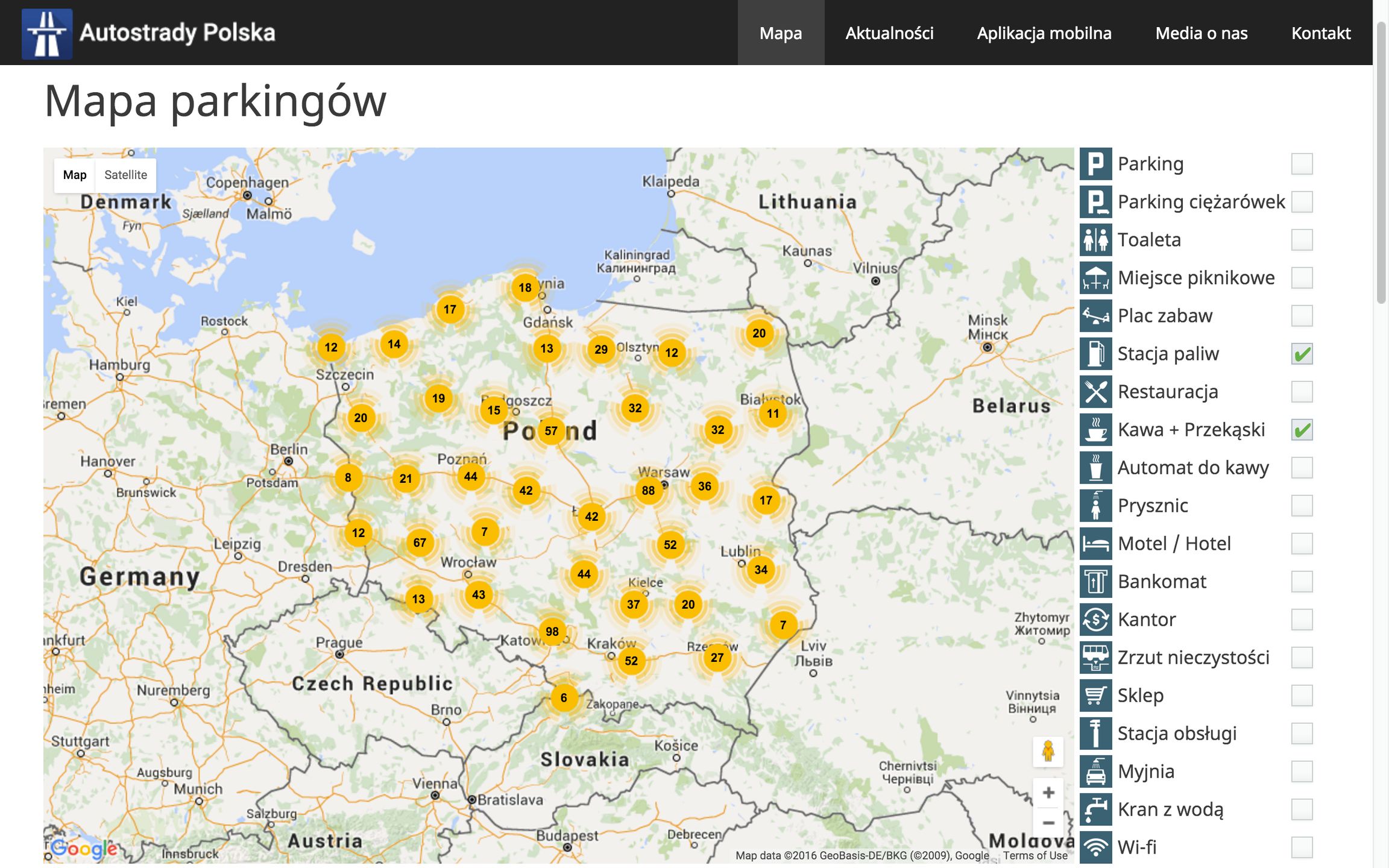Uncheck the Stacja paliw checkbox

pyautogui.click(x=1302, y=354)
